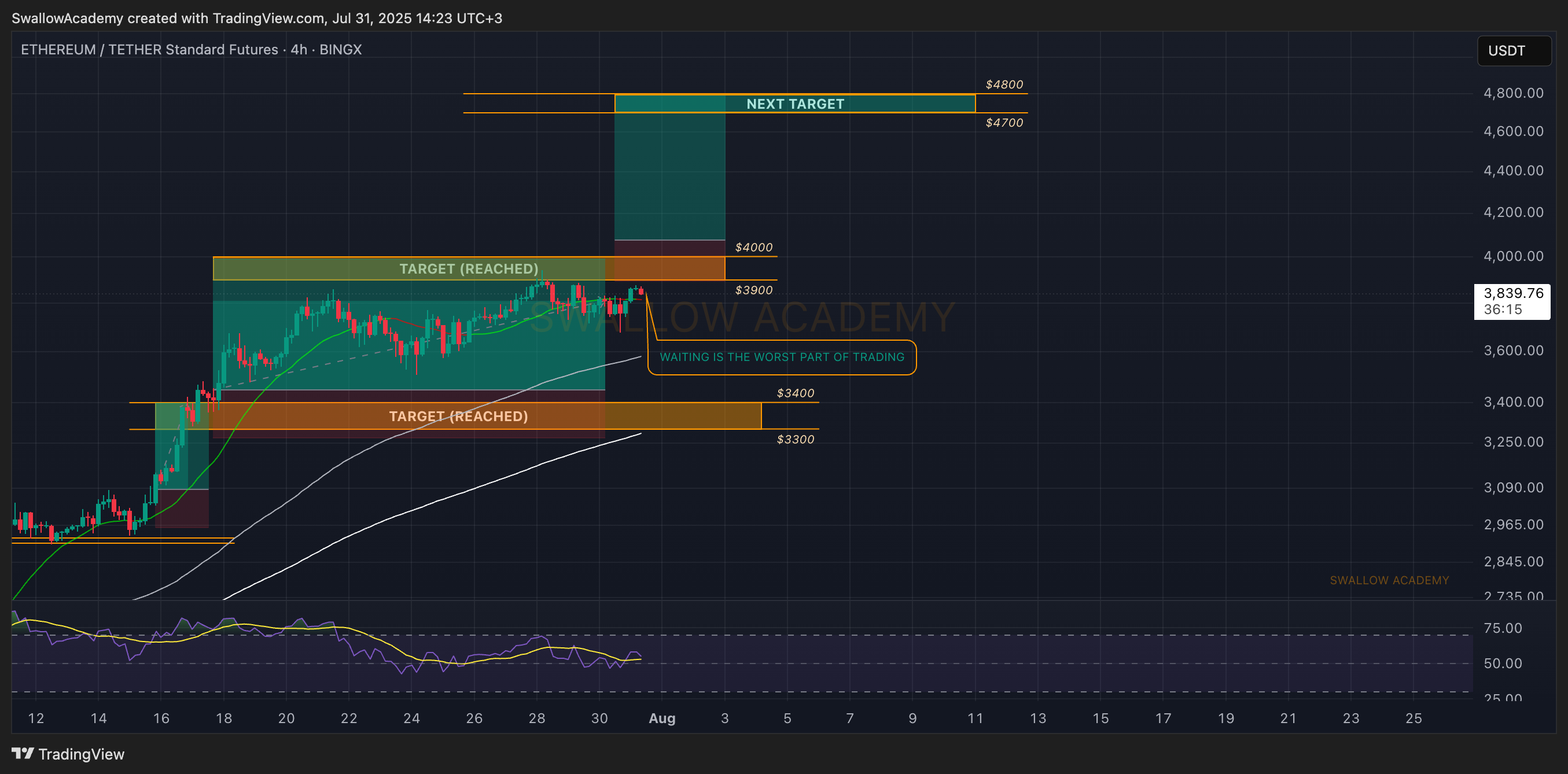Click the $3300 price label
This screenshot has height=774, width=1568.
795,440
